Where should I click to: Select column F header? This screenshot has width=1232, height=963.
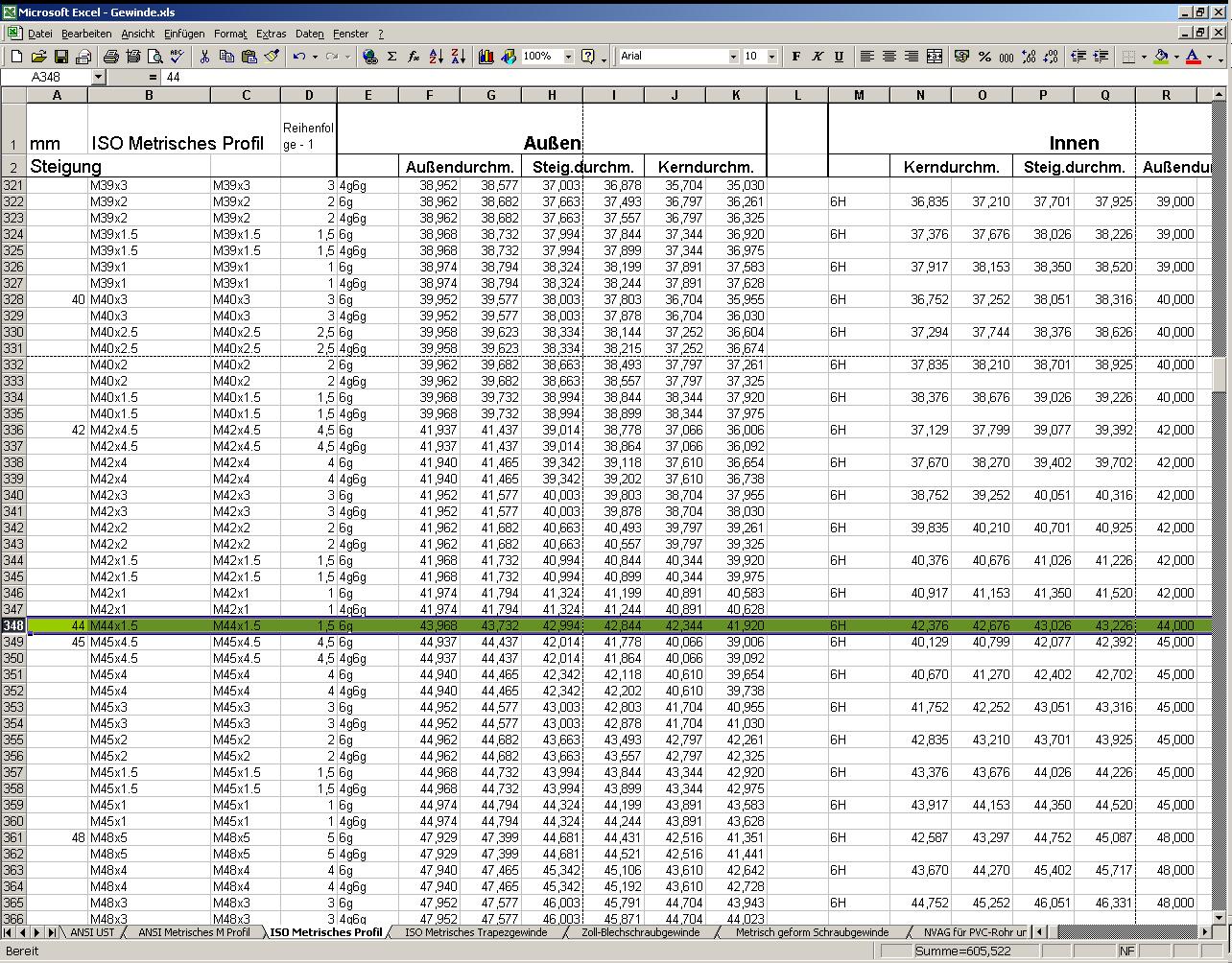pos(429,95)
